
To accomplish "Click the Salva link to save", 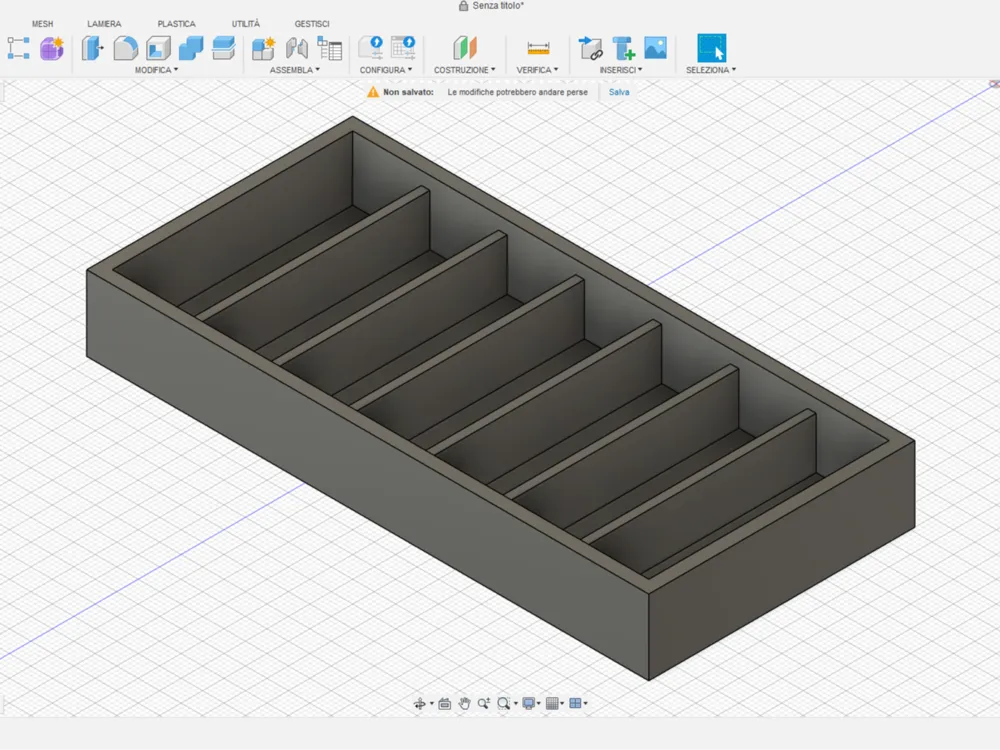I will click(x=619, y=92).
